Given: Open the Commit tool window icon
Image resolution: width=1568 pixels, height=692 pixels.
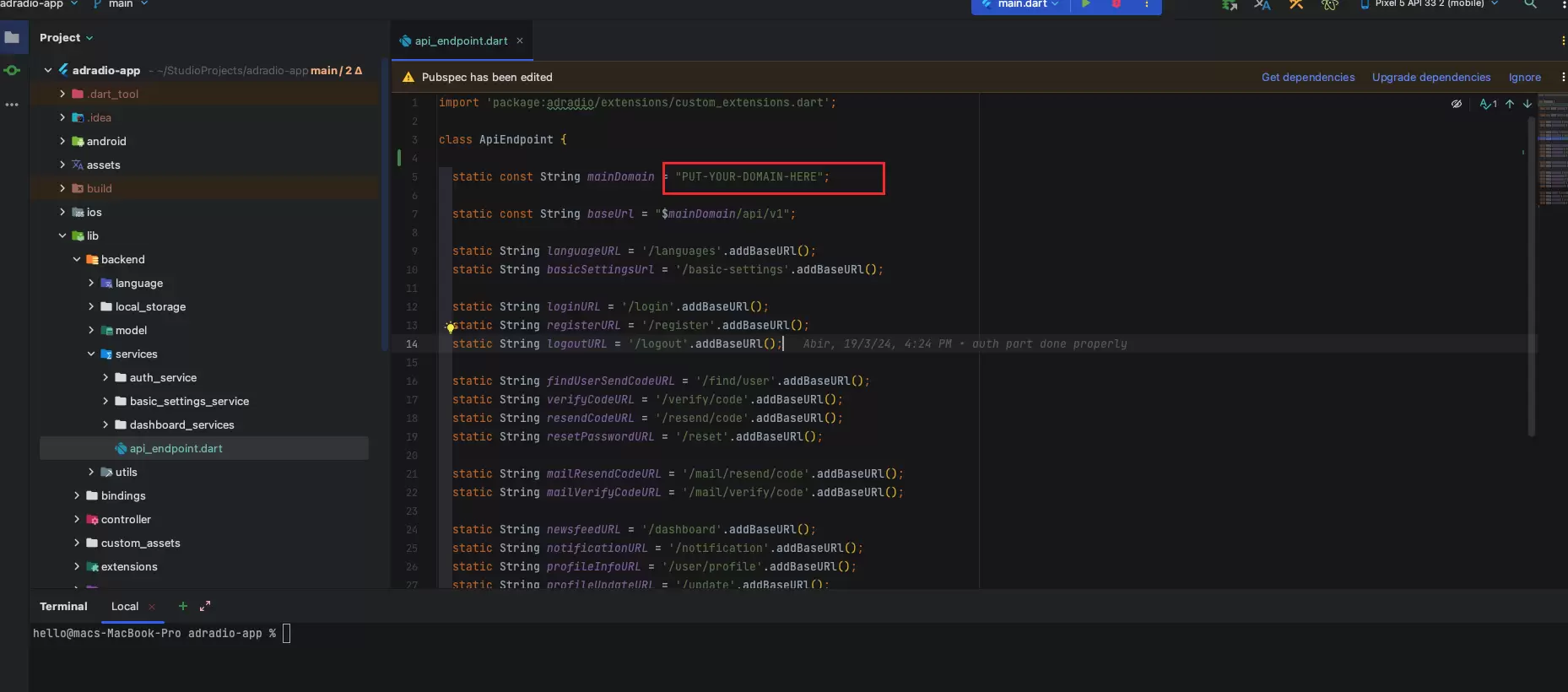Looking at the screenshot, I should 12,70.
